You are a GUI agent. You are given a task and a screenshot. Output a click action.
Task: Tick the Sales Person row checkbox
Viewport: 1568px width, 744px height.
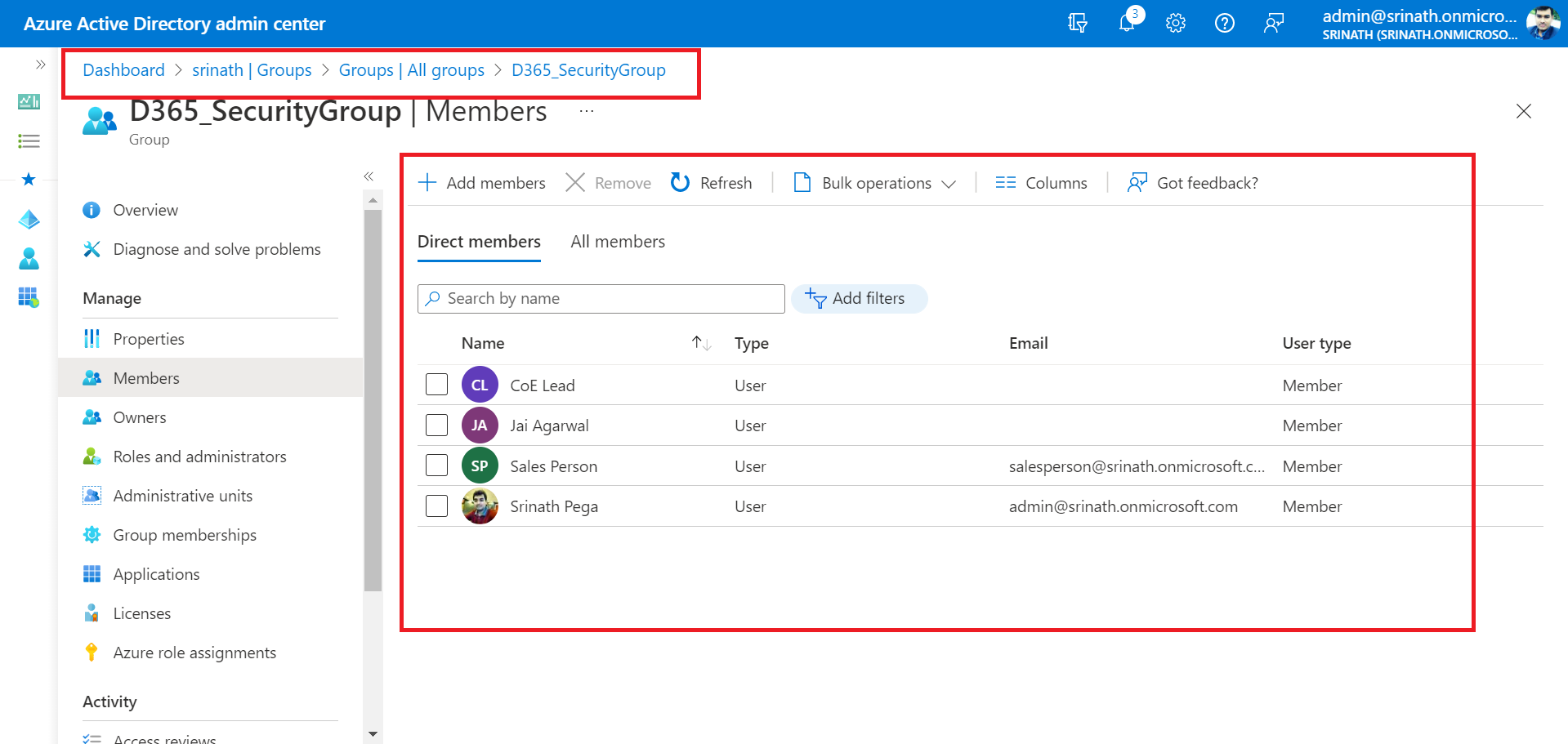point(436,466)
